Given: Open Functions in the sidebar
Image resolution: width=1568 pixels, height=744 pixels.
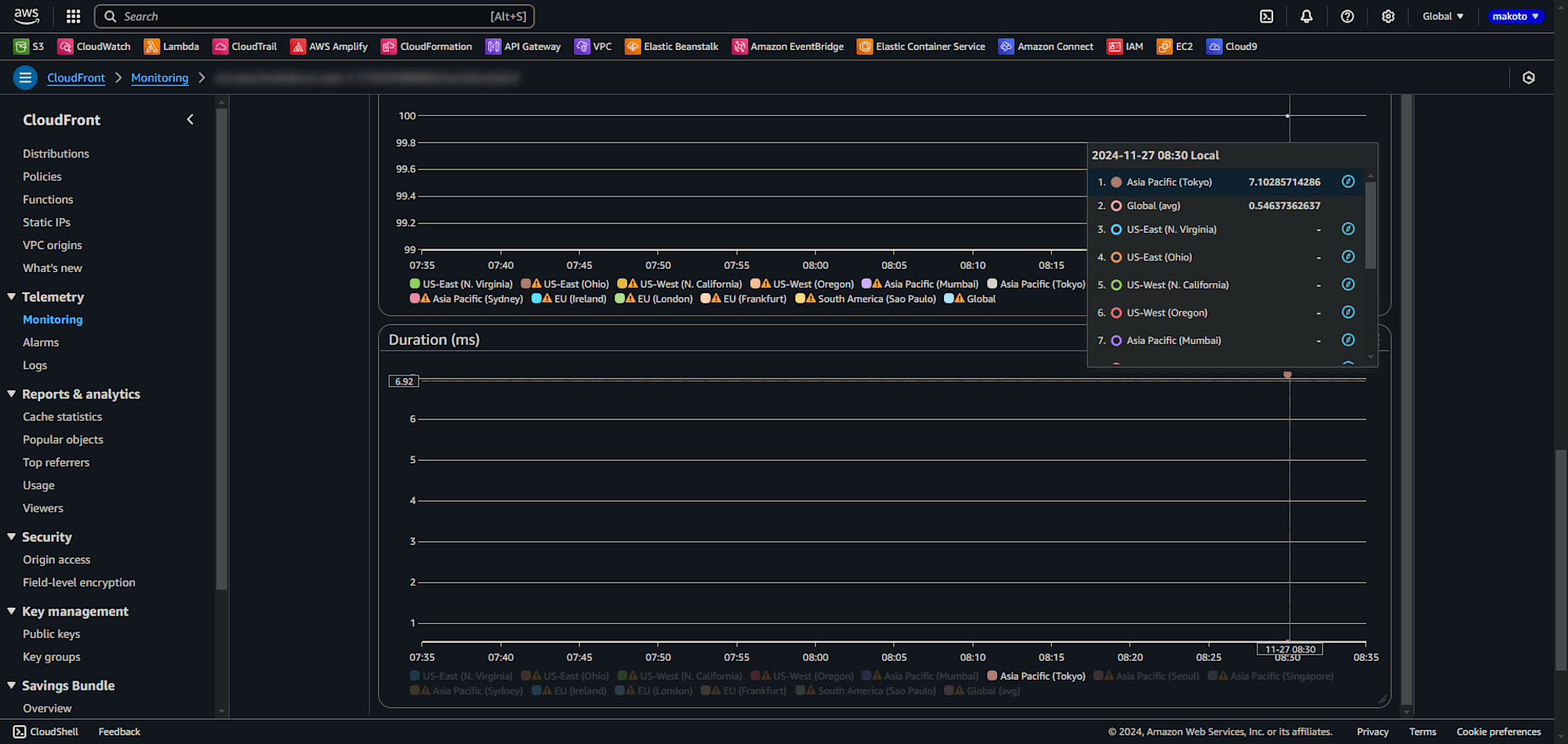Looking at the screenshot, I should 48,199.
